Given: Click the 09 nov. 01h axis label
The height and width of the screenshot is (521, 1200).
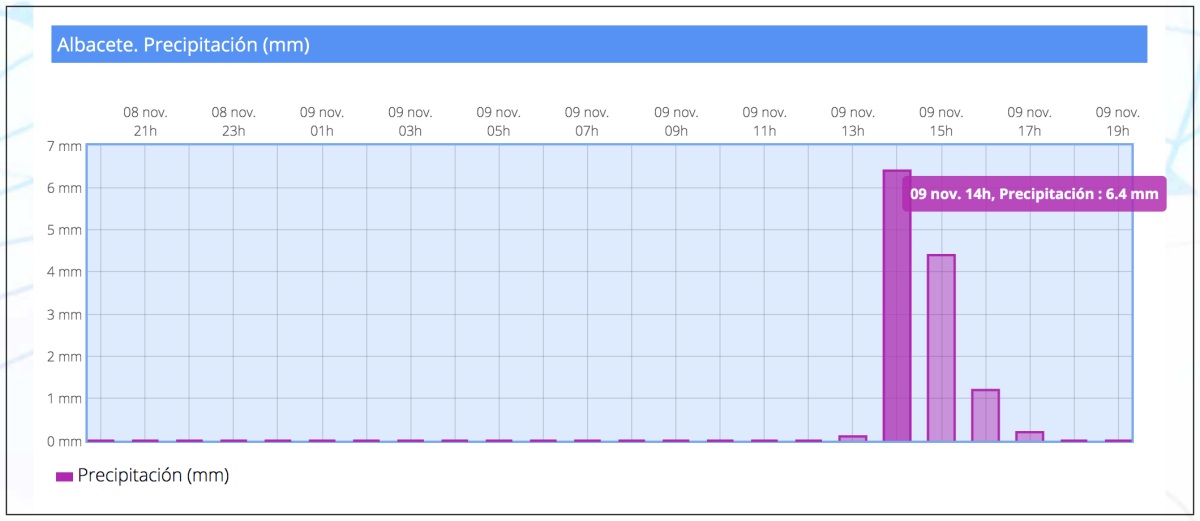Looking at the screenshot, I should pyautogui.click(x=322, y=122).
